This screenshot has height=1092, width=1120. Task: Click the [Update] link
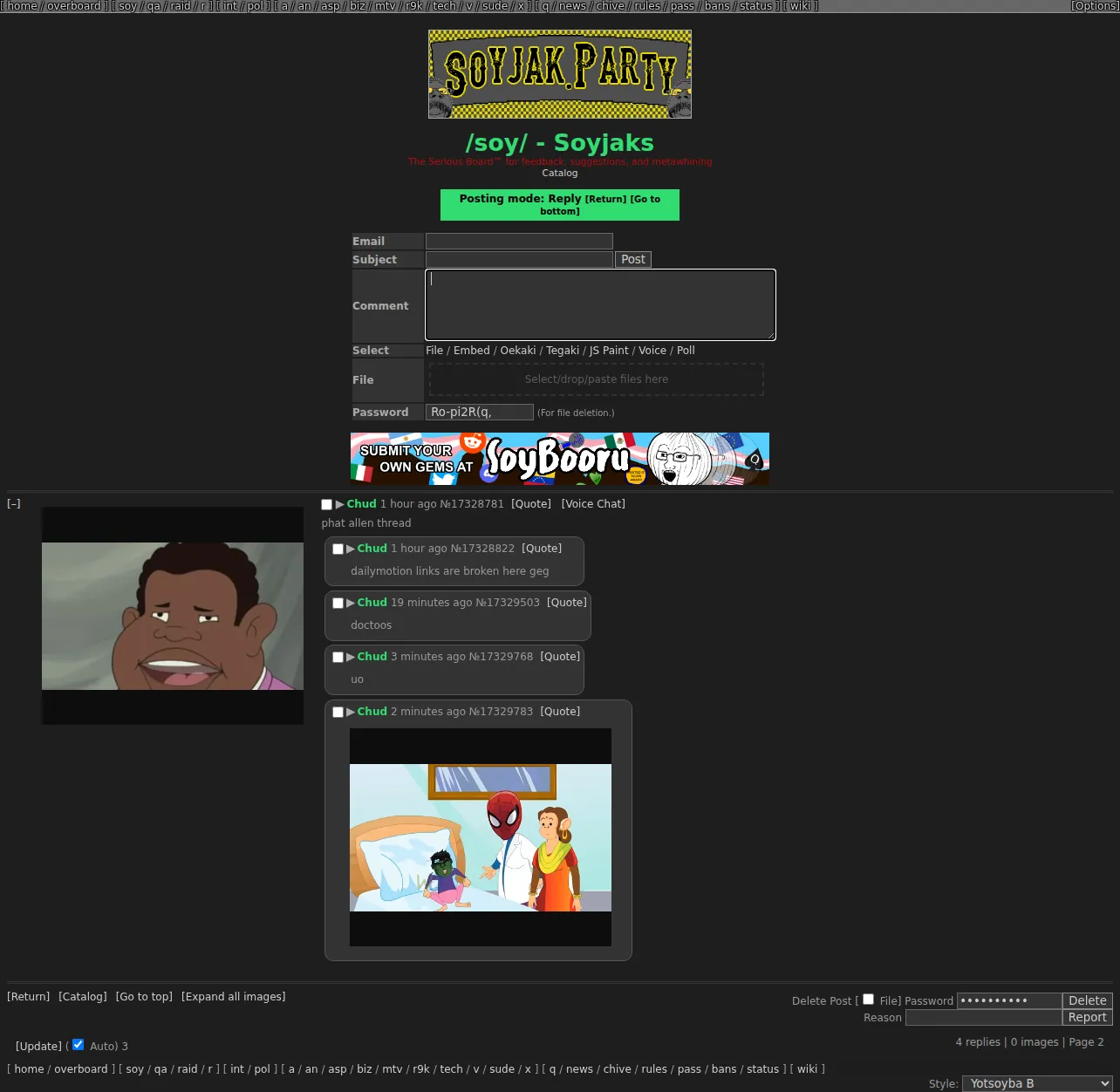point(38,1047)
